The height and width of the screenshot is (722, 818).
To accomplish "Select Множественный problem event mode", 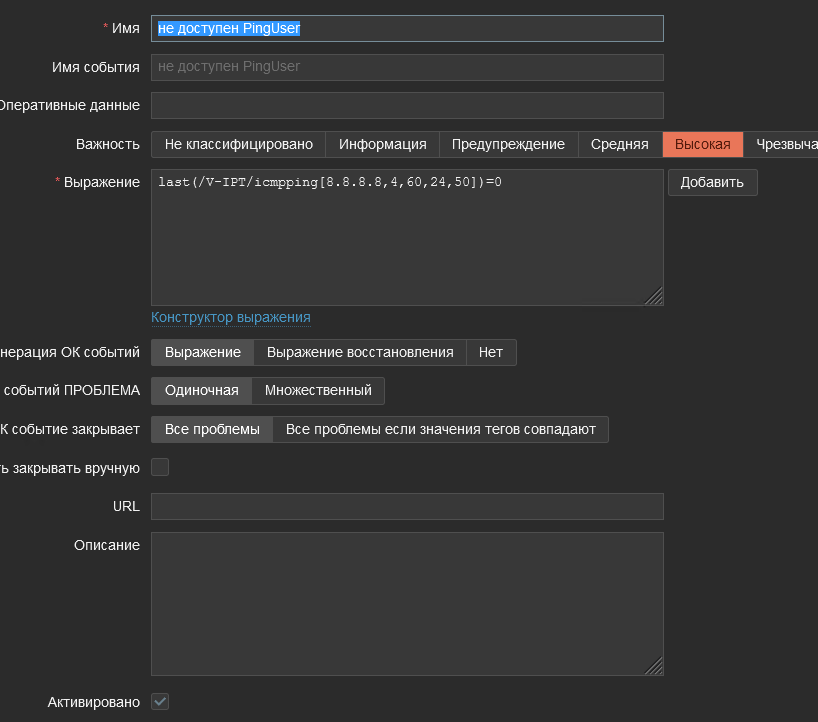I will 318,391.
